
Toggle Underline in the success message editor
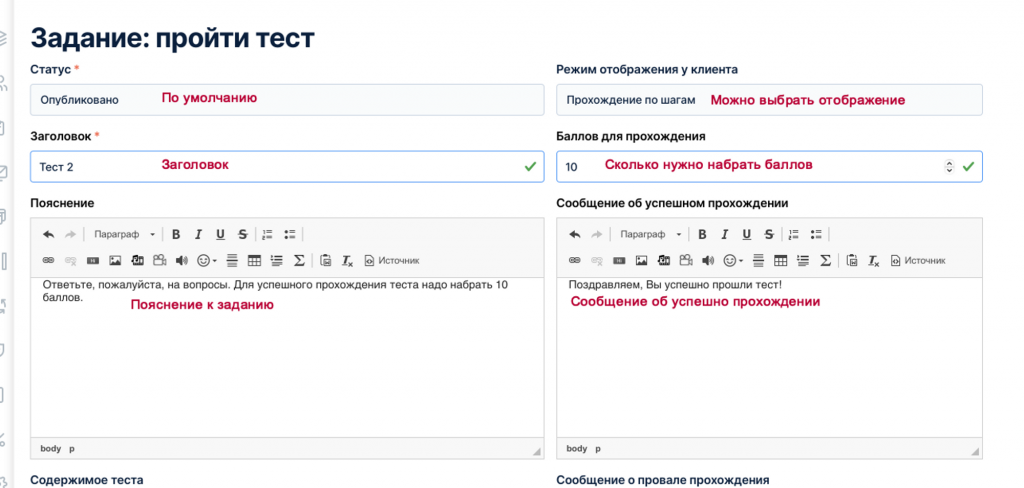[746, 235]
